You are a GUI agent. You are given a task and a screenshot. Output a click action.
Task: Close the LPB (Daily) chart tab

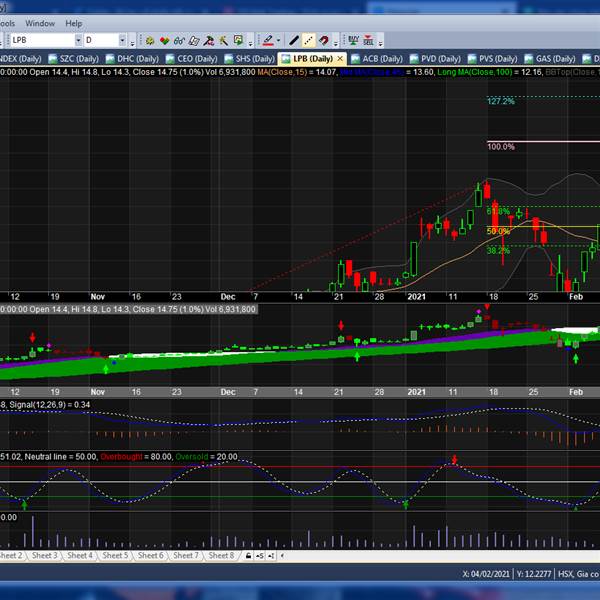pyautogui.click(x=340, y=59)
